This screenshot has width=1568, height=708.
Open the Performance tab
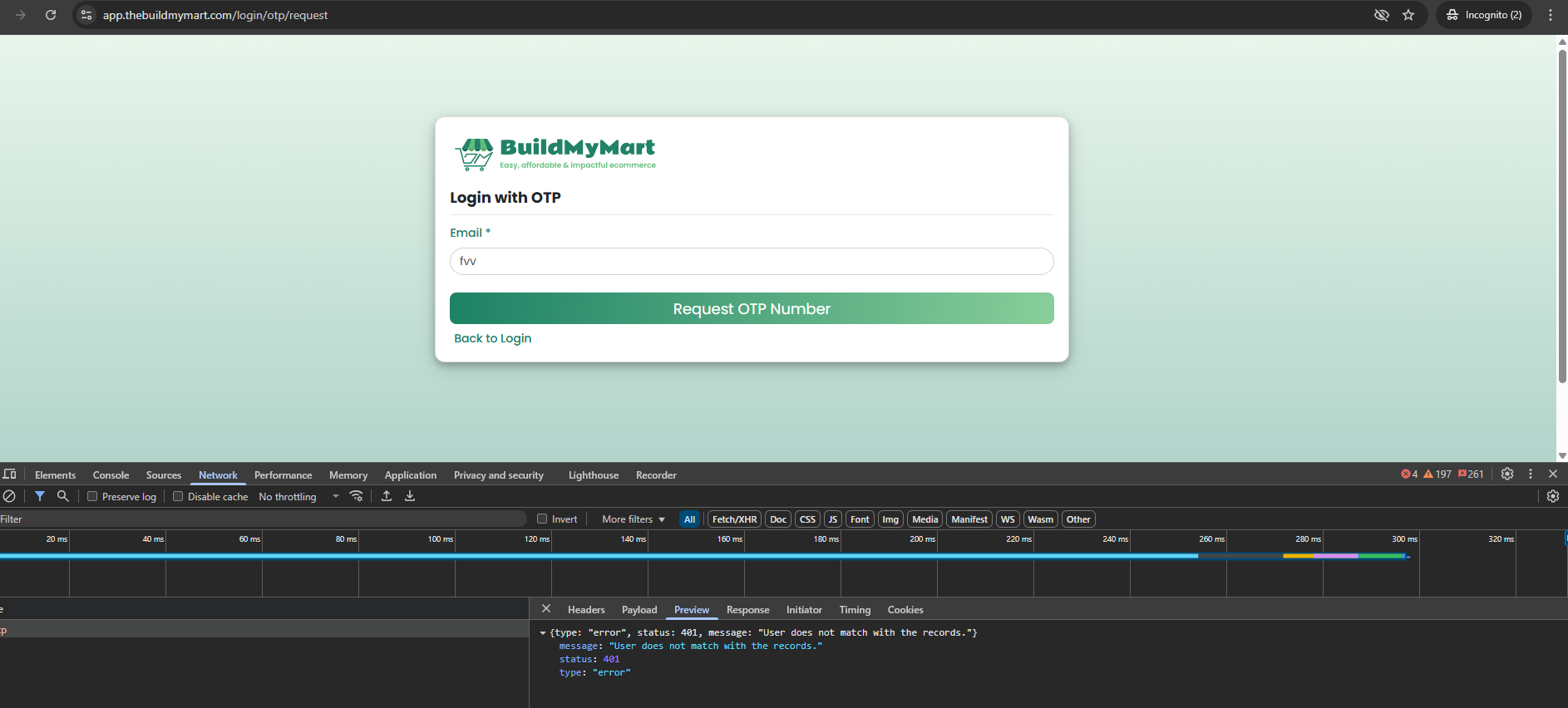283,475
